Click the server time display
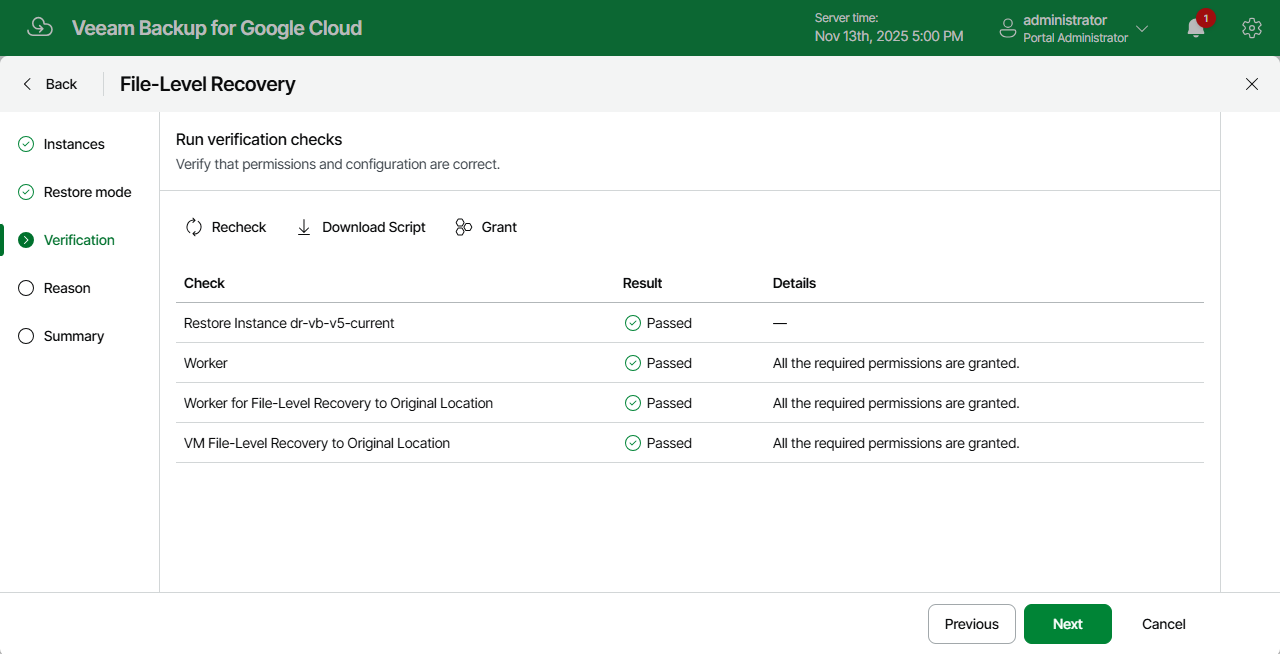This screenshot has height=654, width=1280. point(889,28)
